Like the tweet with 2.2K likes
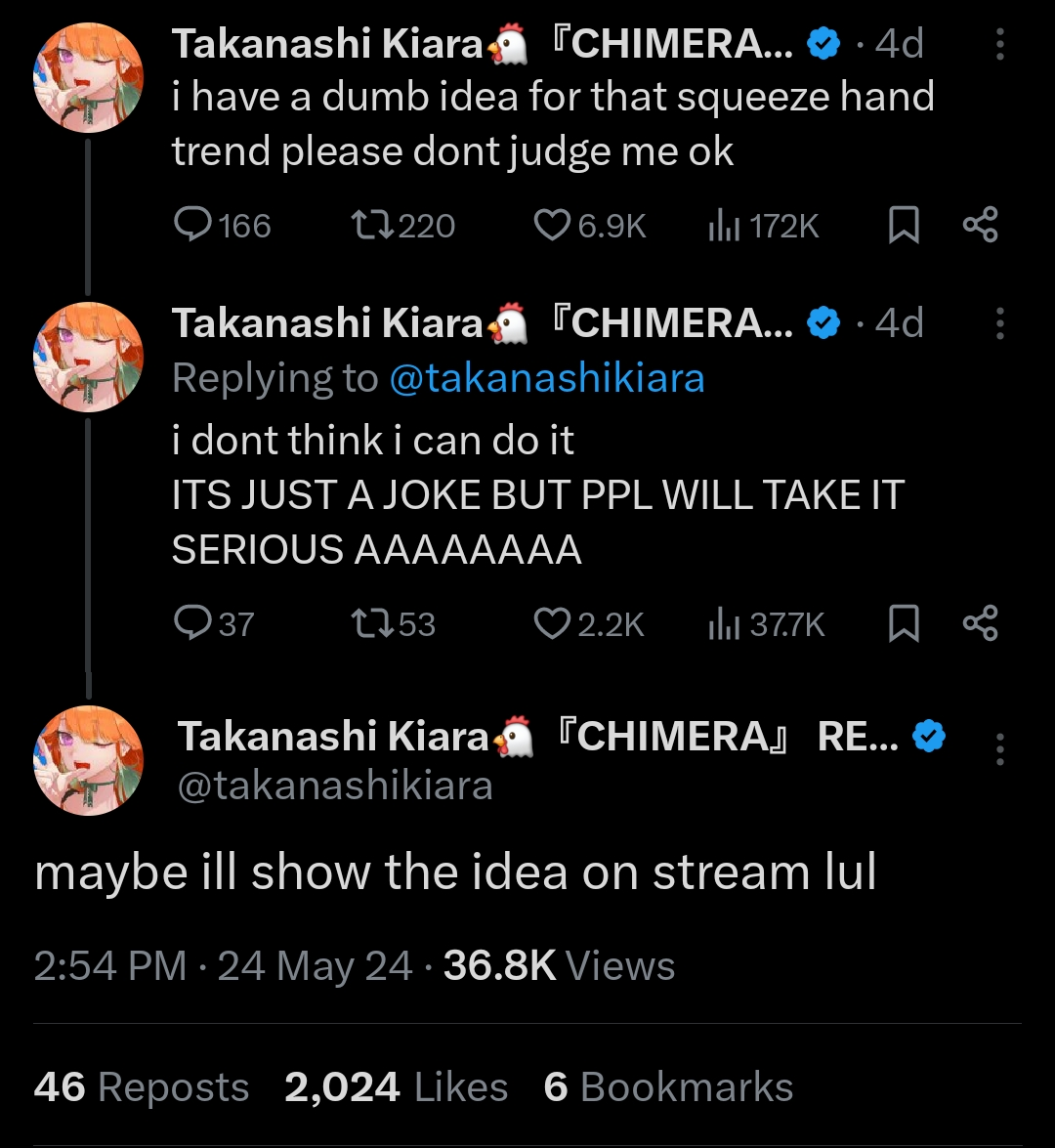 552,623
